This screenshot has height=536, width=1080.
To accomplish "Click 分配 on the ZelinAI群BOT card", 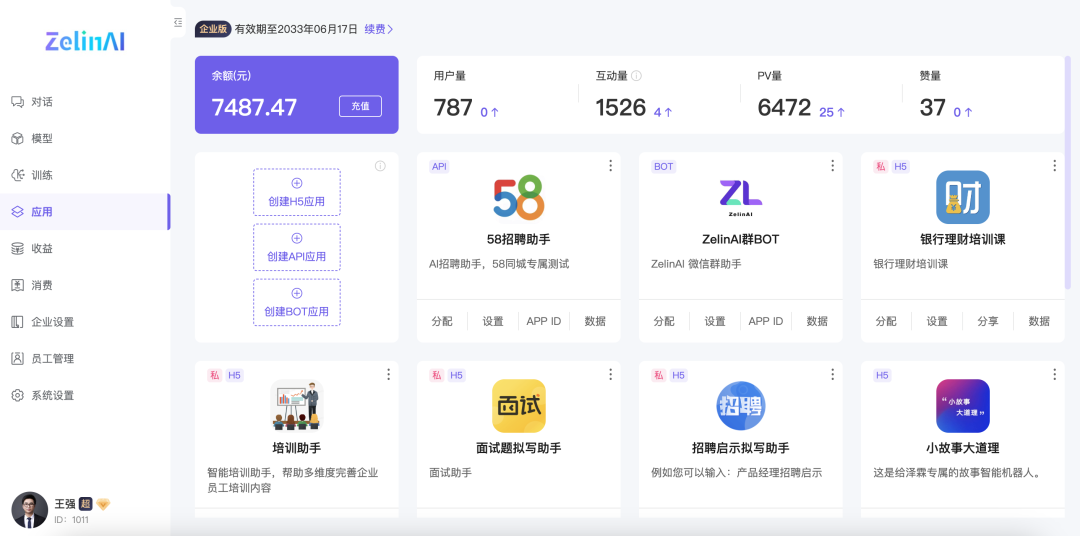I will [664, 321].
